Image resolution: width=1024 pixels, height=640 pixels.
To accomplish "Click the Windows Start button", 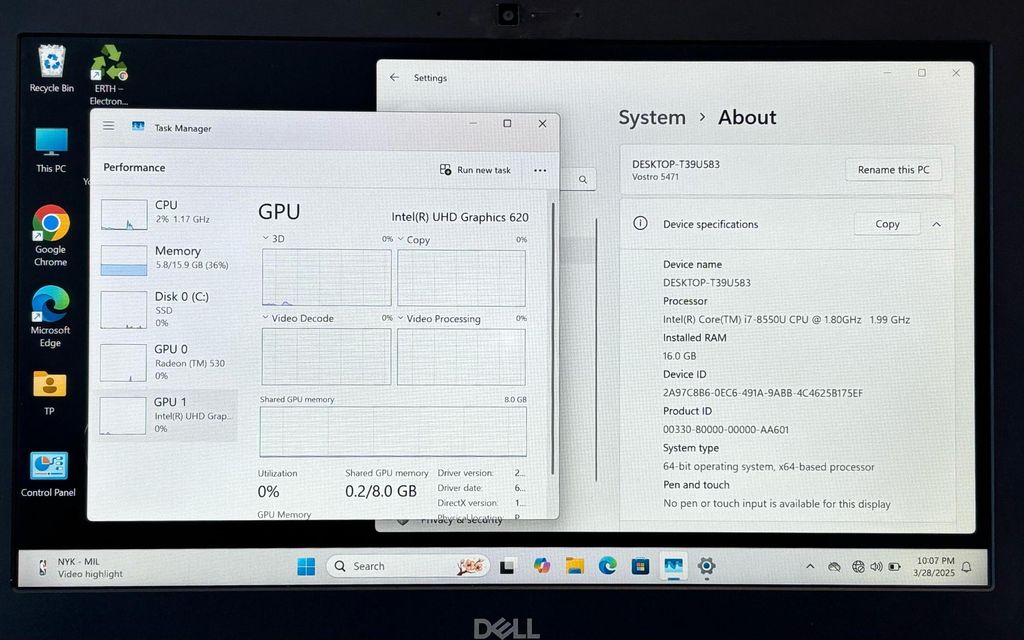I will click(306, 567).
